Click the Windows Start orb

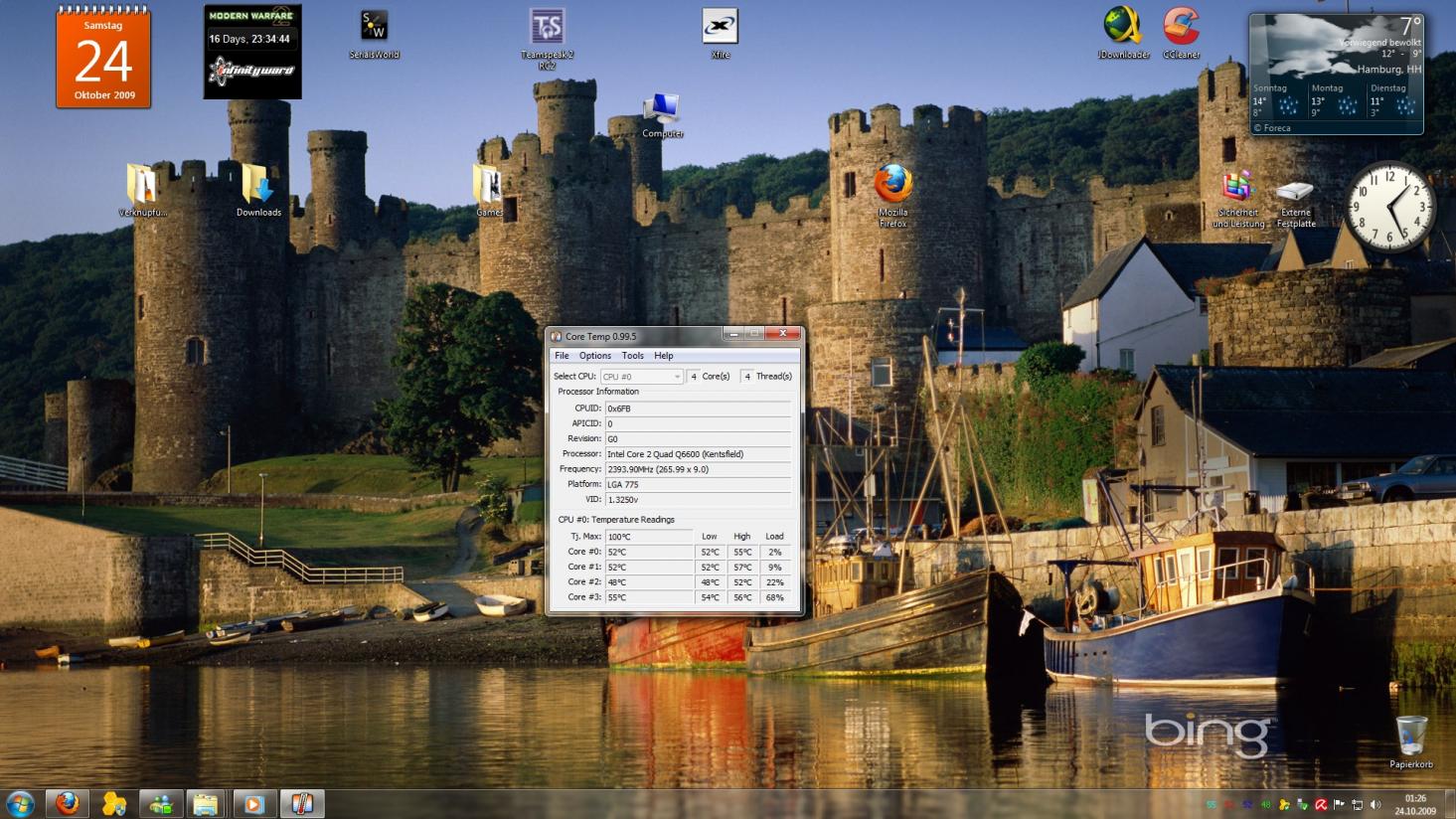pos(20,803)
